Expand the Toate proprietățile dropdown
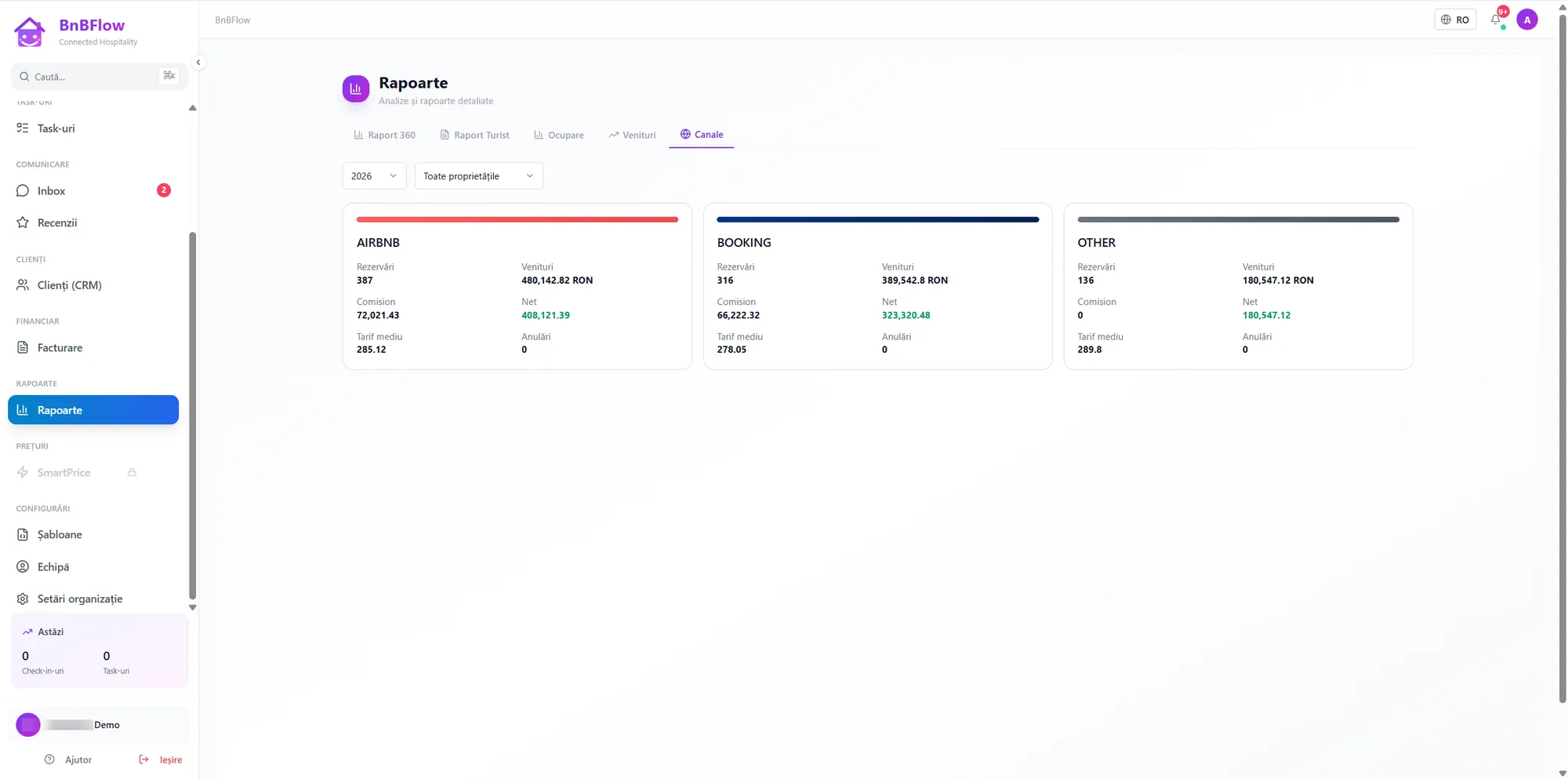1568x779 pixels. [x=478, y=176]
